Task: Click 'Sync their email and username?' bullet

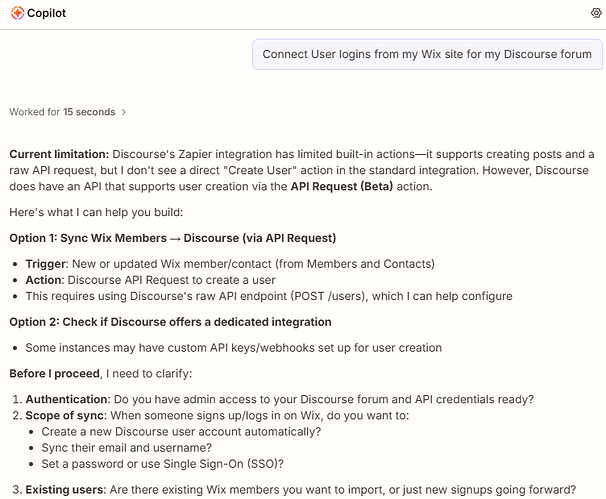Action: click(x=127, y=448)
